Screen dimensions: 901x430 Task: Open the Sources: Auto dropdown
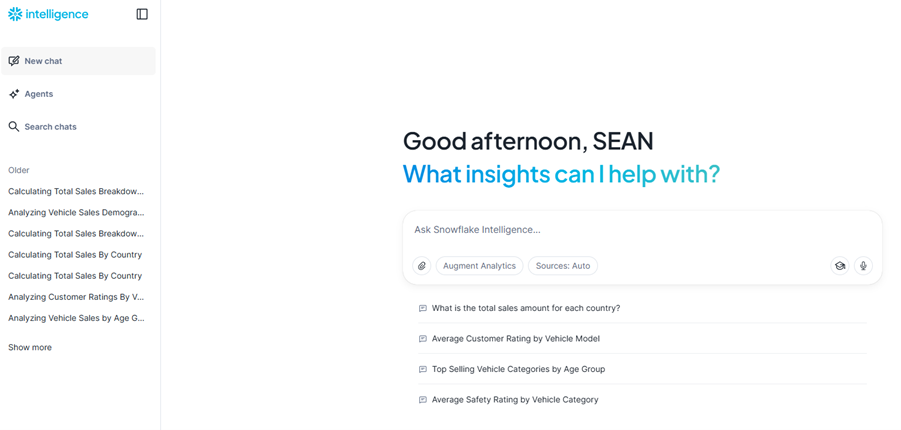(562, 266)
